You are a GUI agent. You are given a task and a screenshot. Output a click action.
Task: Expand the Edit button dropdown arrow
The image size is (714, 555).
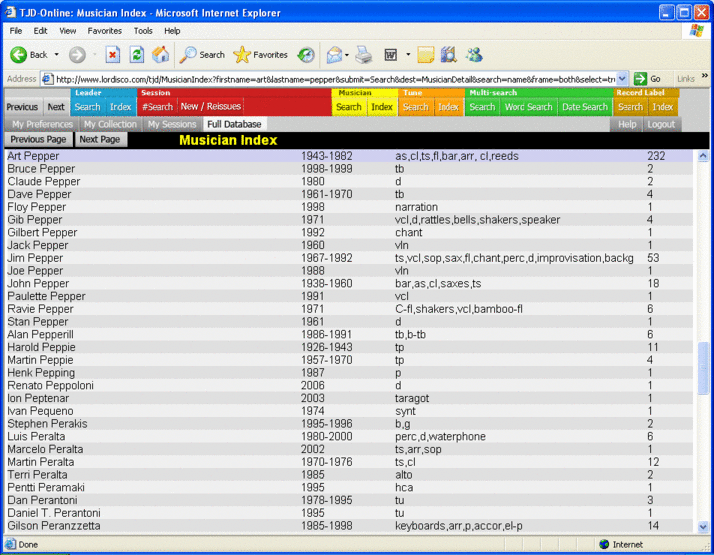point(408,55)
